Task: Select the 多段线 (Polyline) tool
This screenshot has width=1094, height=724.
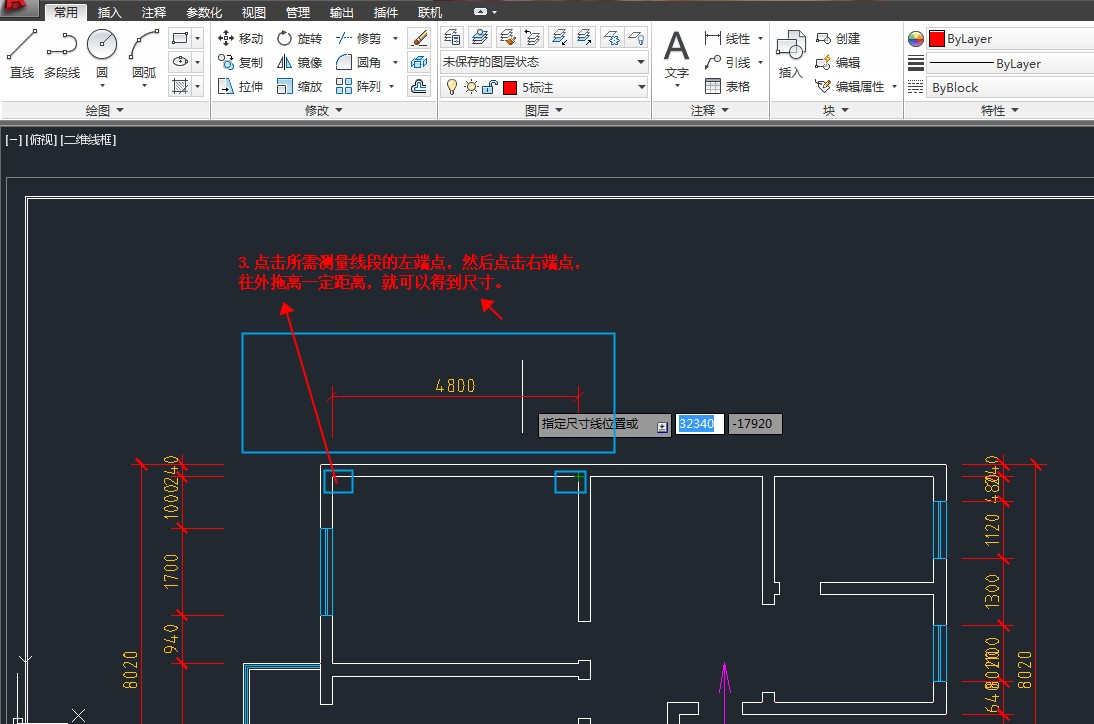Action: 61,53
